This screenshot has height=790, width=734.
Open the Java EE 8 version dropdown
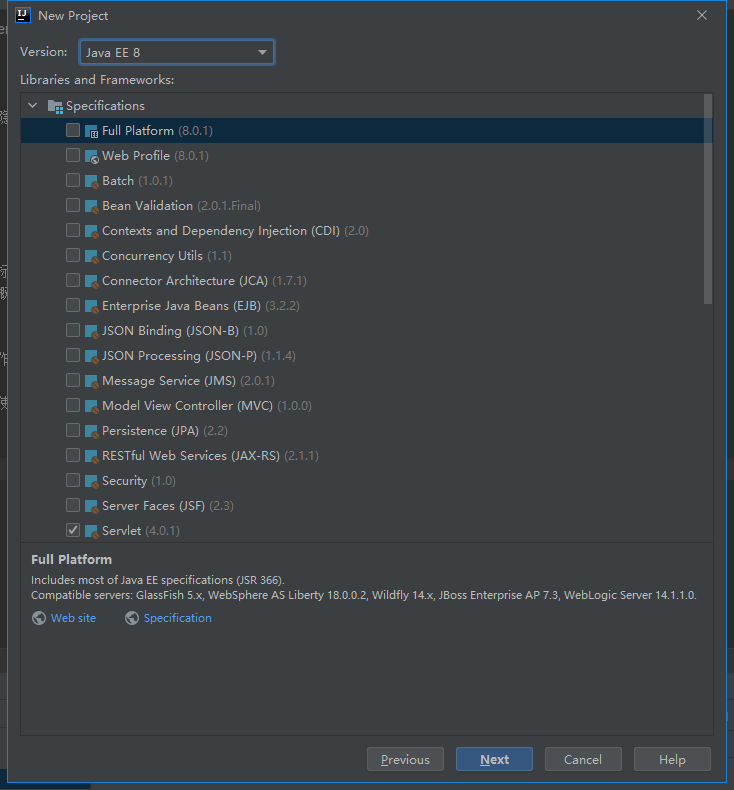click(x=177, y=52)
